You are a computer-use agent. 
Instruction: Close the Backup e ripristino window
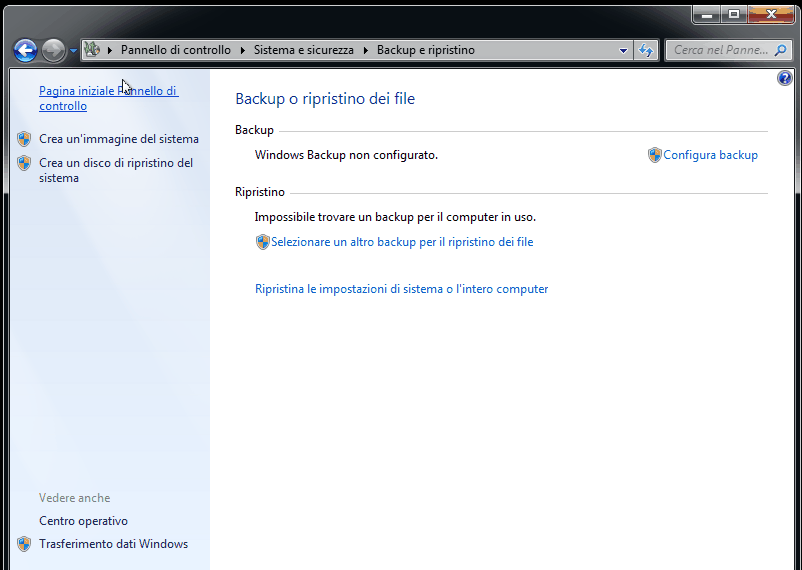click(x=771, y=14)
